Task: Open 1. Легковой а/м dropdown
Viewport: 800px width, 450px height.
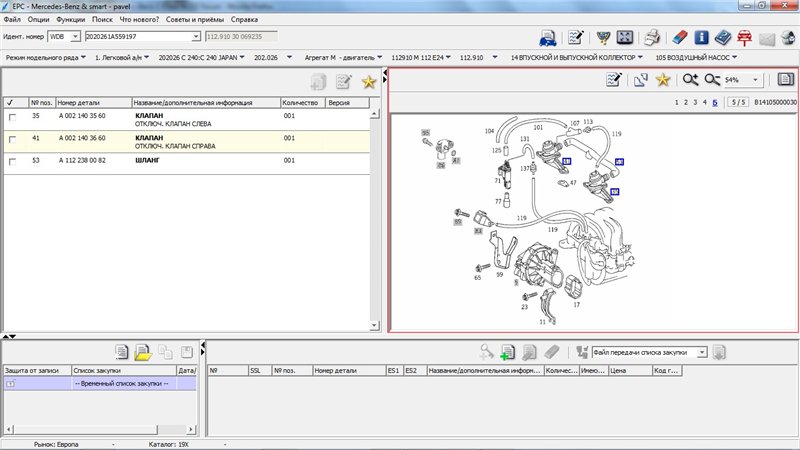Action: click(x=122, y=58)
